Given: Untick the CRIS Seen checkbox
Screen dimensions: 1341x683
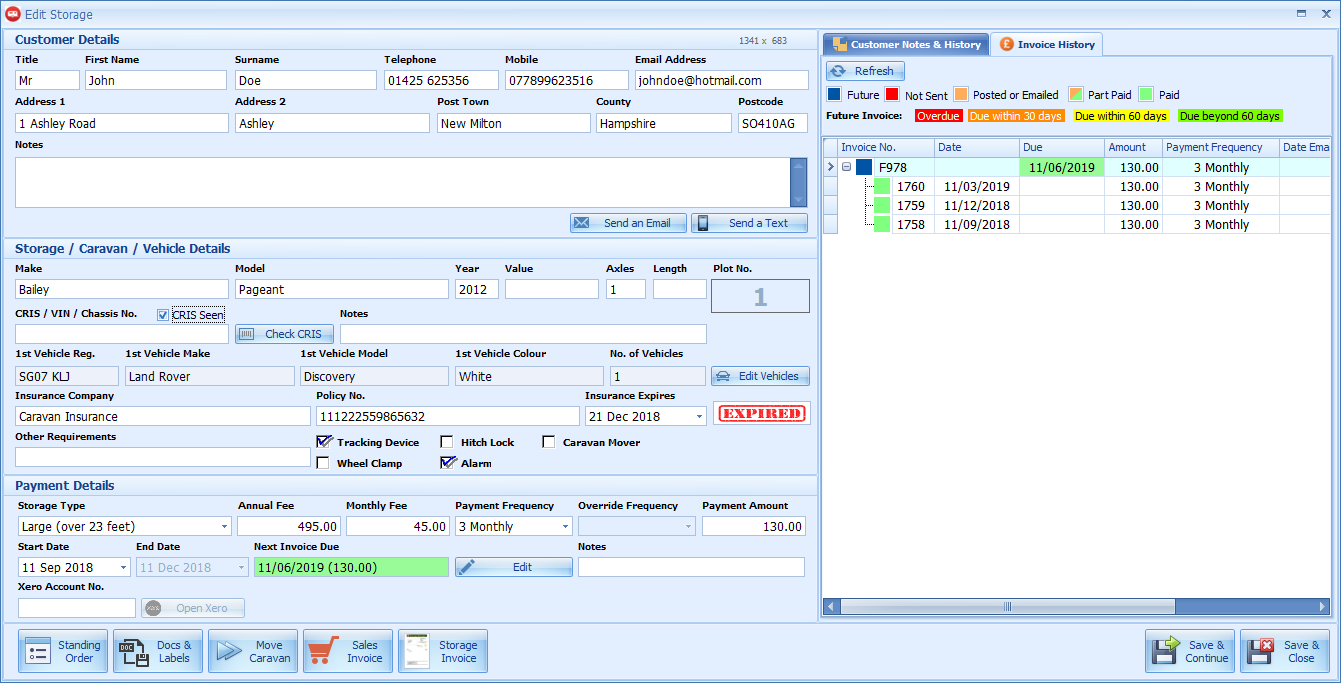Looking at the screenshot, I should [x=163, y=315].
